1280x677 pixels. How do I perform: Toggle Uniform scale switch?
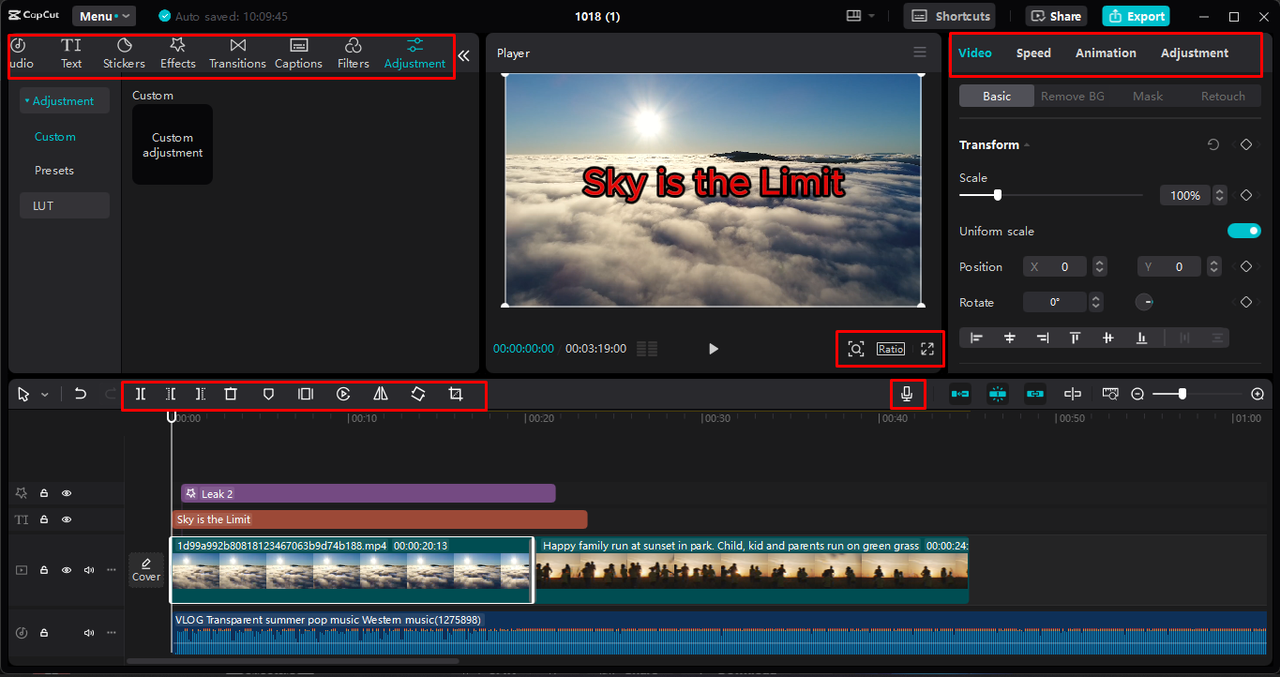point(1244,231)
